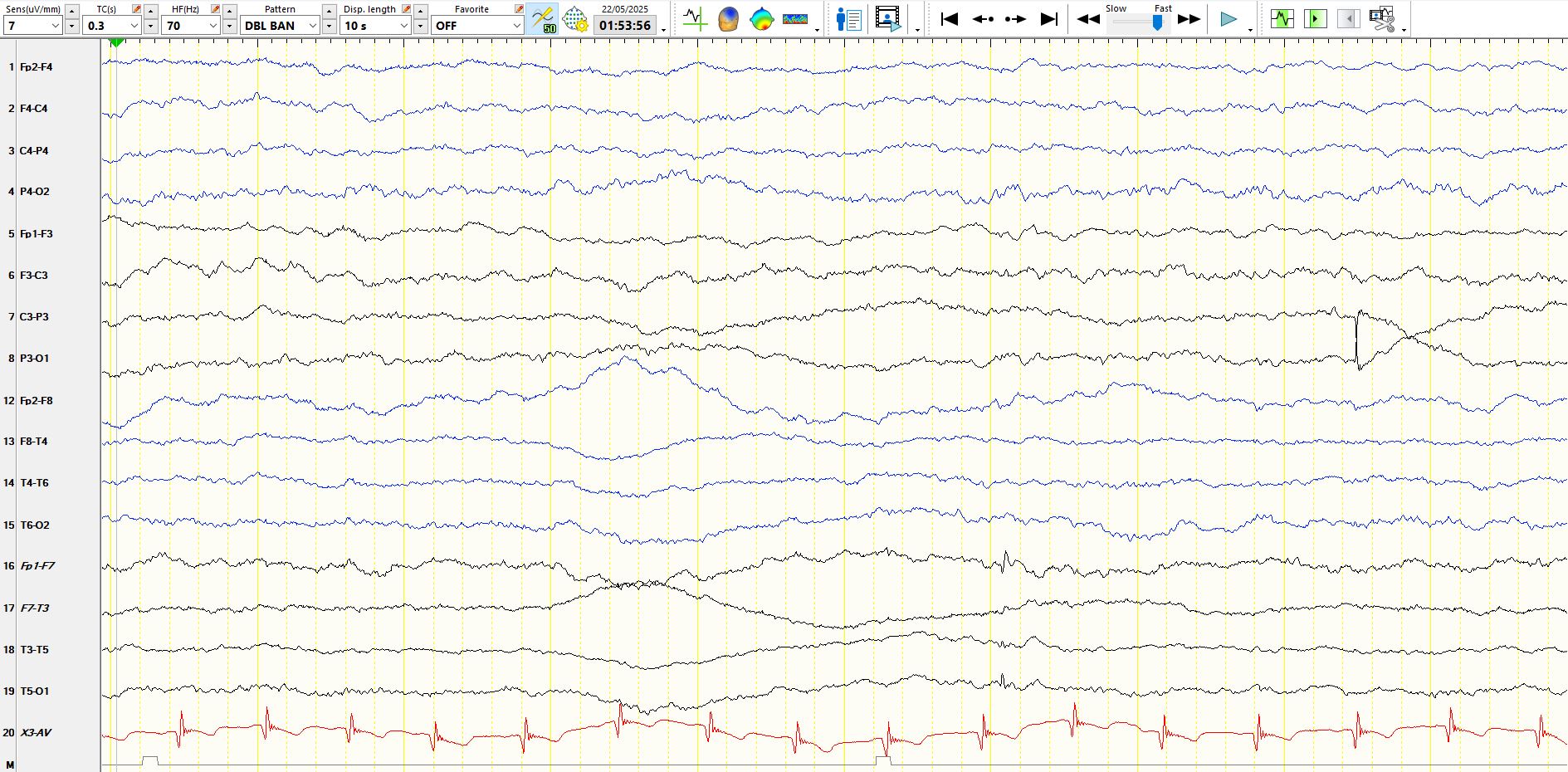Open patient information panel
1568x772 pixels.
click(848, 19)
